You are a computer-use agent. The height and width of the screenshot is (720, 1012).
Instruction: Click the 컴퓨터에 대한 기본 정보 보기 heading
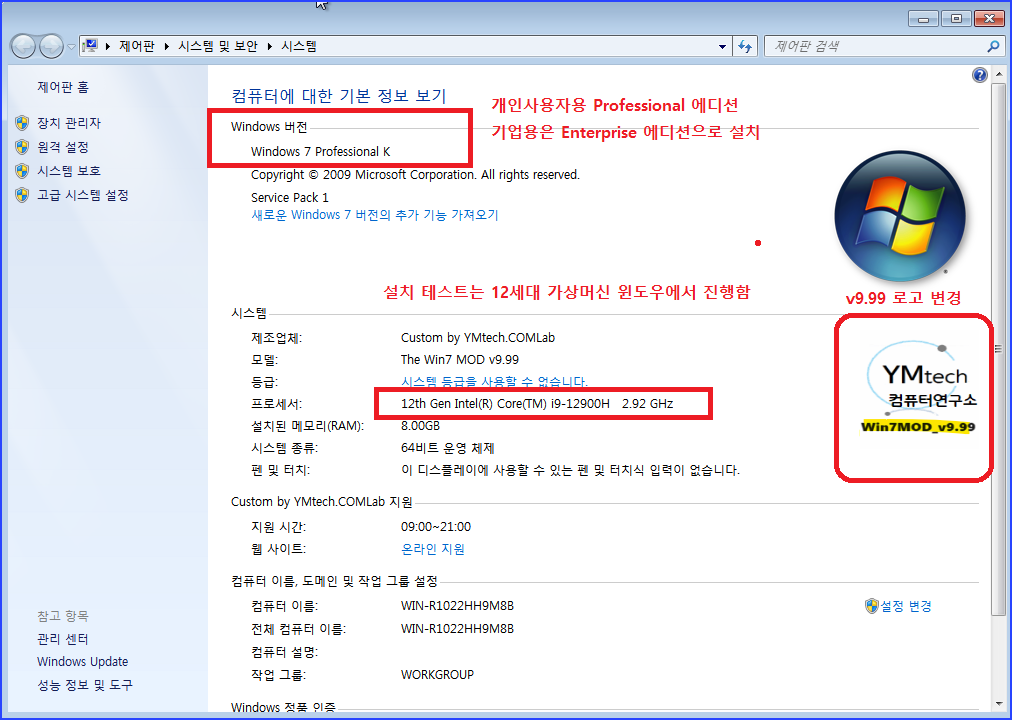pyautogui.click(x=339, y=95)
